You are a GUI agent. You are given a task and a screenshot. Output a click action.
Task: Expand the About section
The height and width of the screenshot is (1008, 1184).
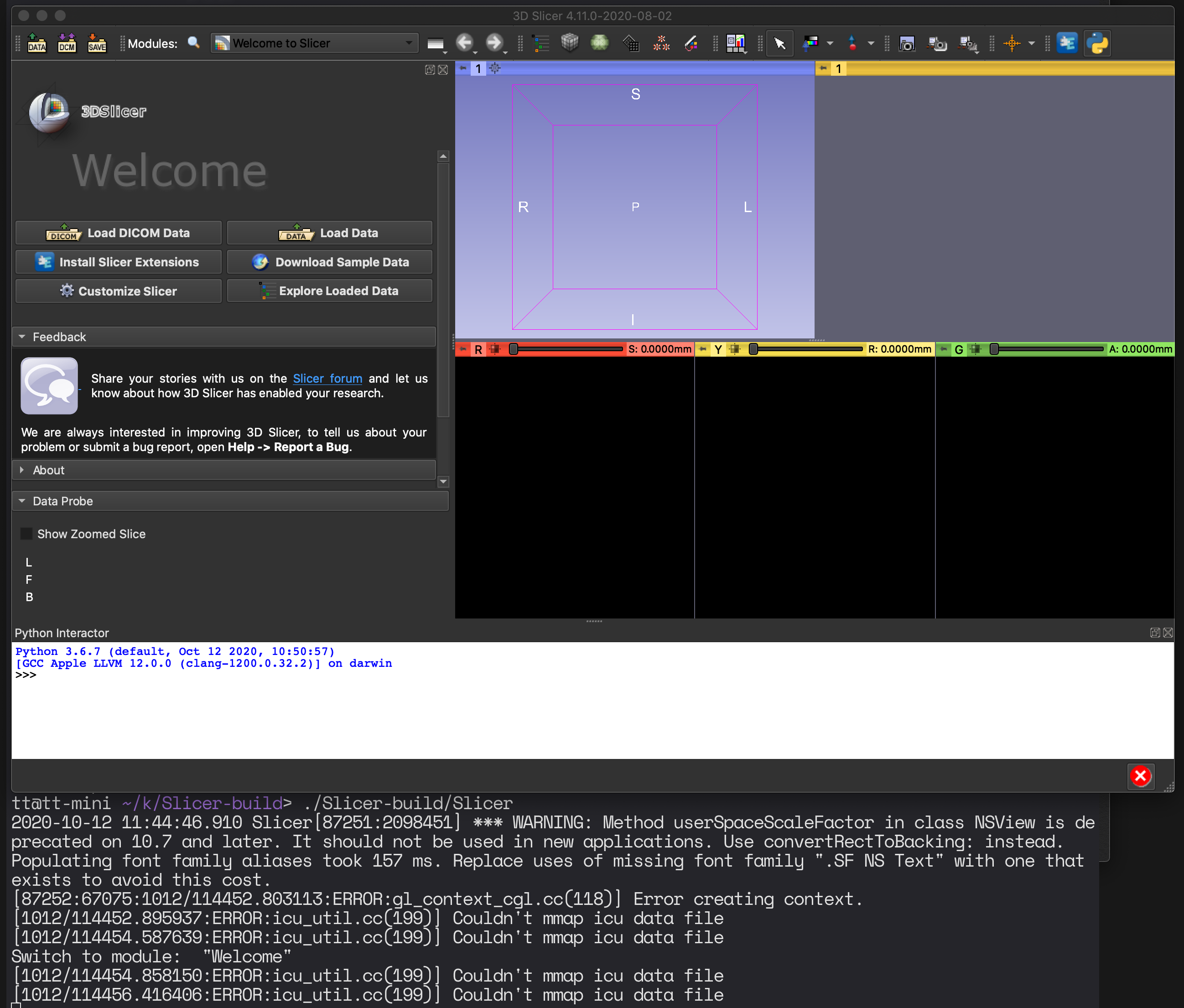pos(224,470)
